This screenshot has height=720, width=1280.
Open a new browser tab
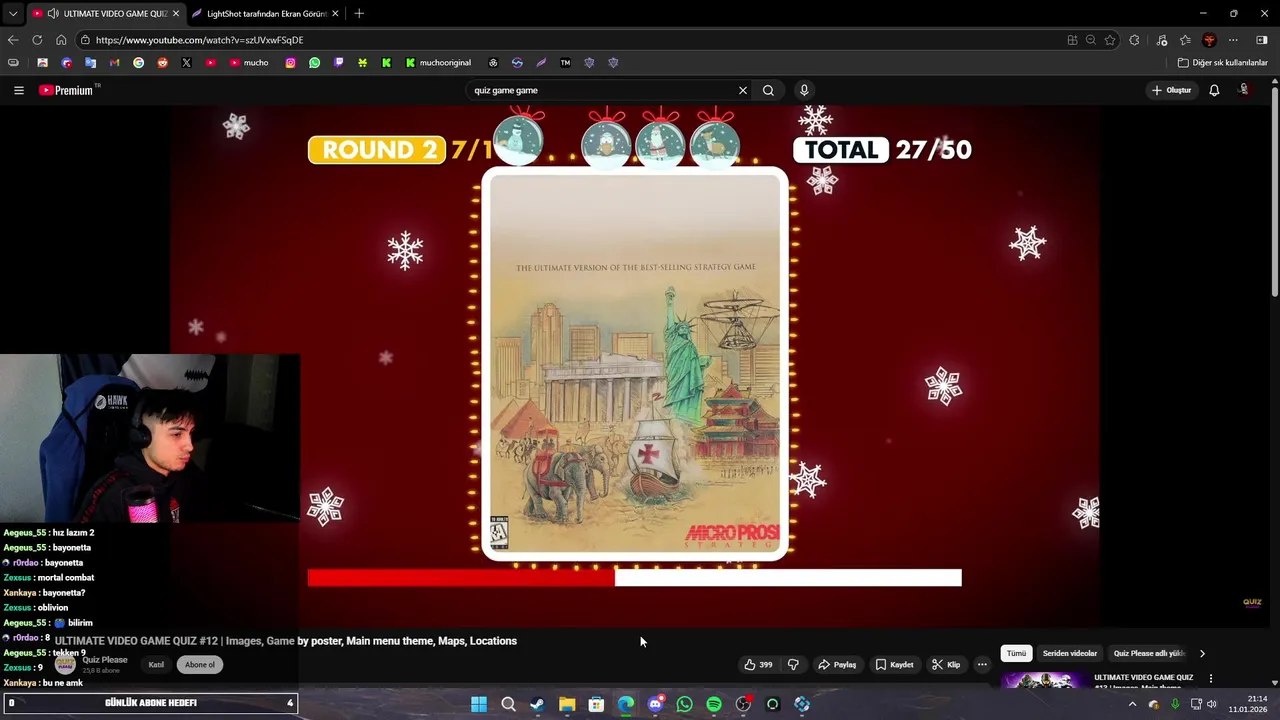coord(359,13)
